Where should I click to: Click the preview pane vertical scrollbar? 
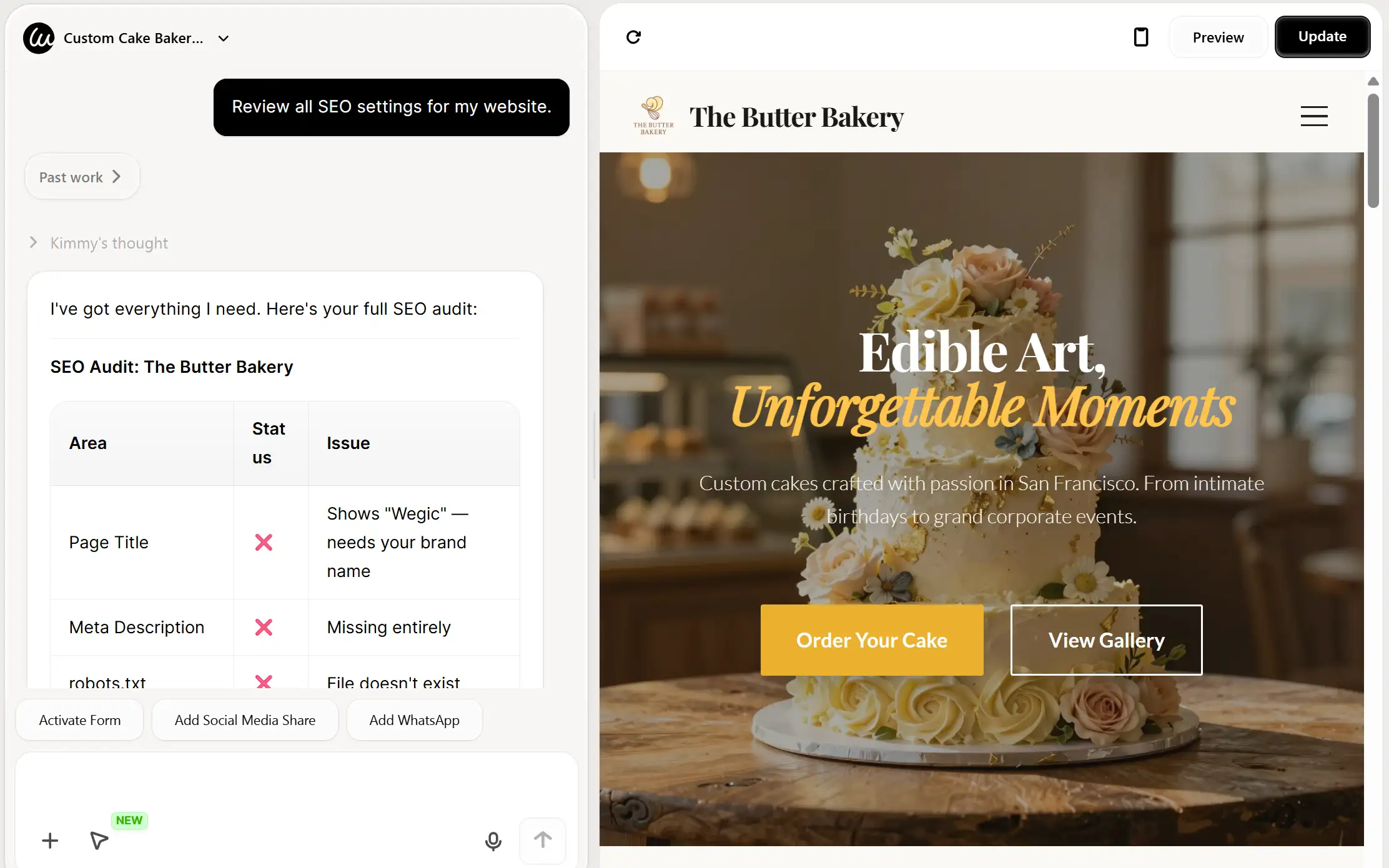1373,151
